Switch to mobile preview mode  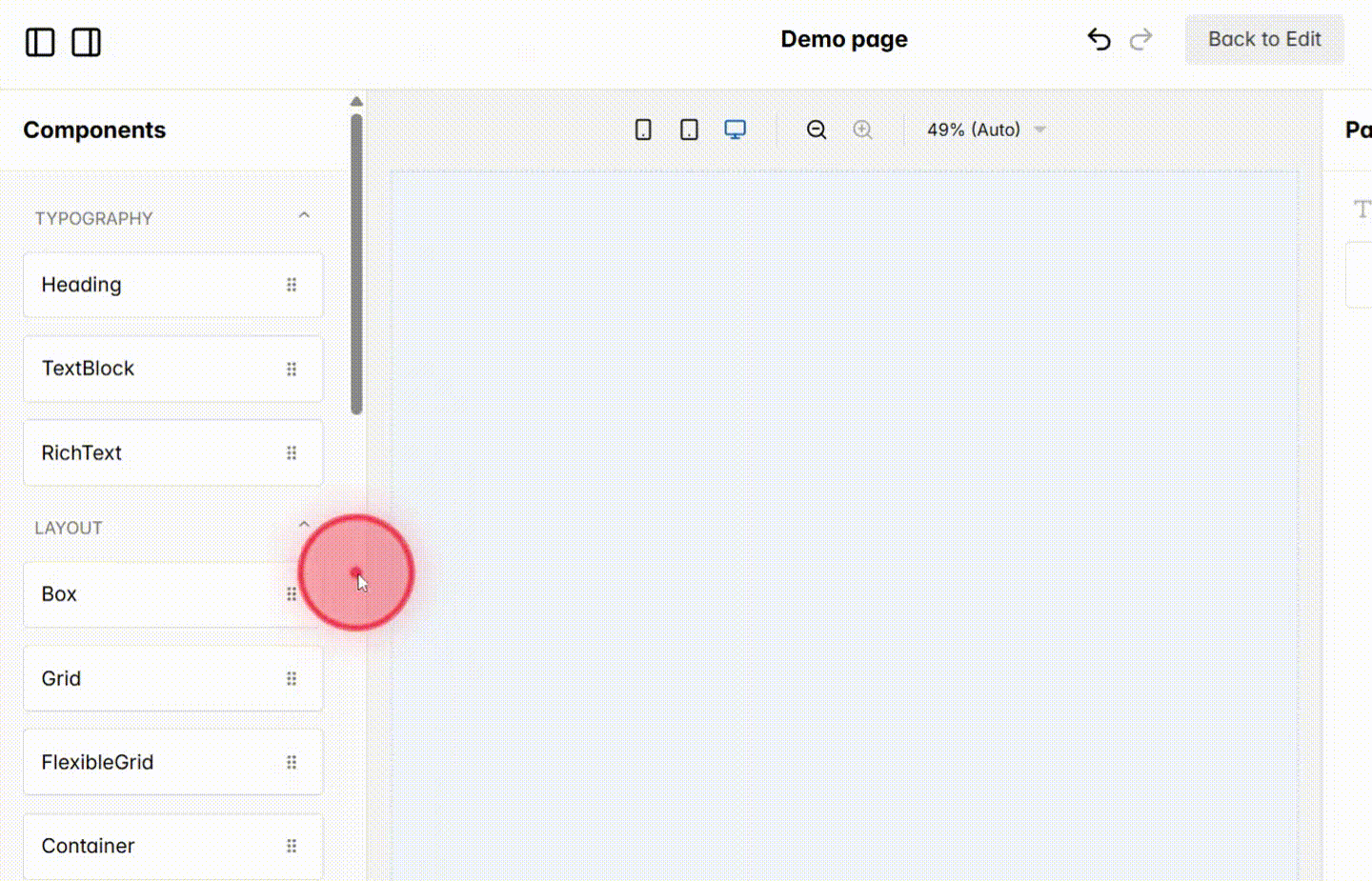[643, 129]
